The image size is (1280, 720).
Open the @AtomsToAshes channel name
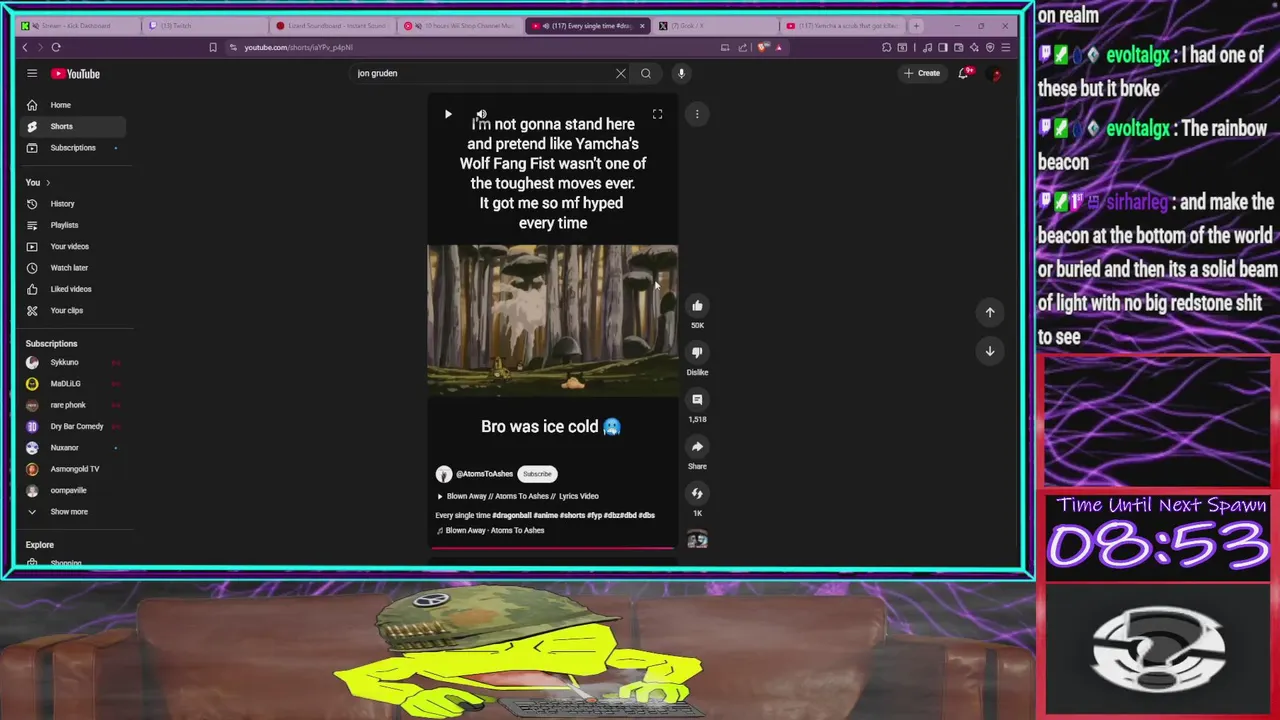click(484, 474)
